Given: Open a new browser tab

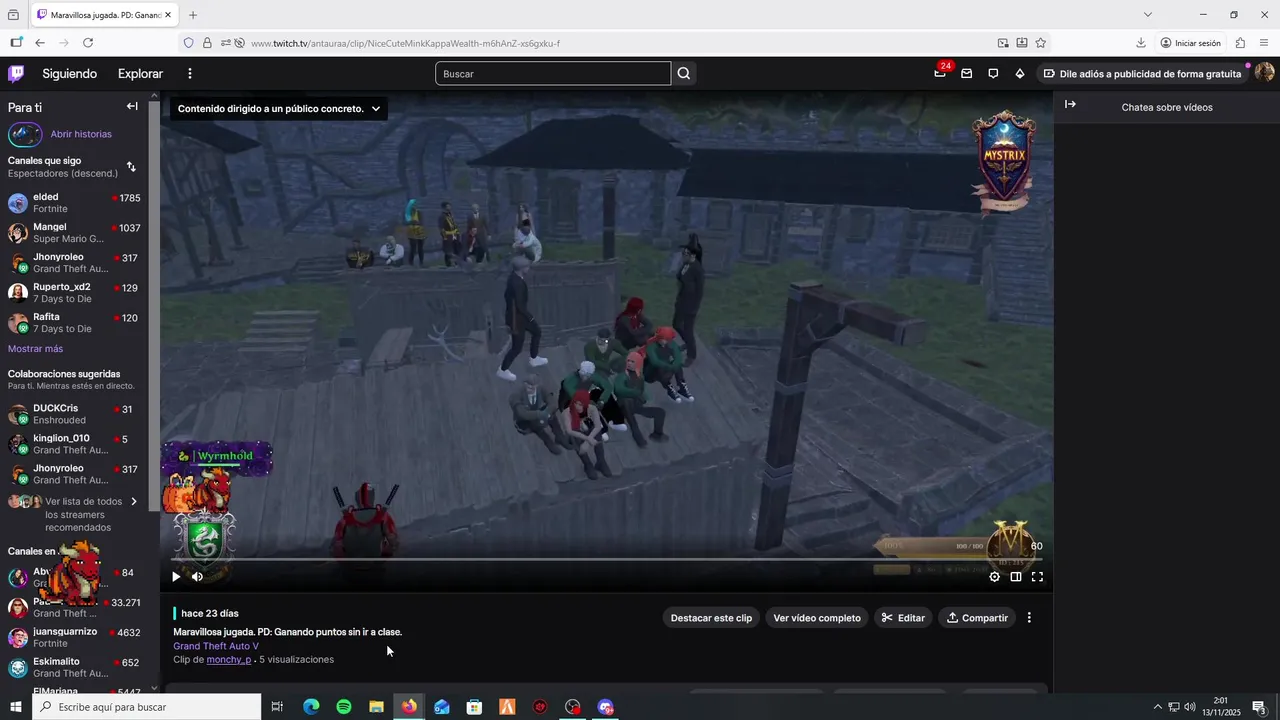Looking at the screenshot, I should coord(193,15).
